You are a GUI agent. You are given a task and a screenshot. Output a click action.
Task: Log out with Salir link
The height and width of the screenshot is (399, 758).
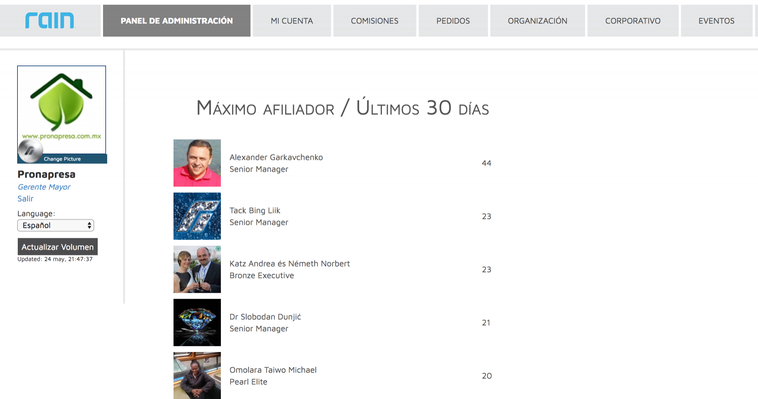(x=26, y=199)
